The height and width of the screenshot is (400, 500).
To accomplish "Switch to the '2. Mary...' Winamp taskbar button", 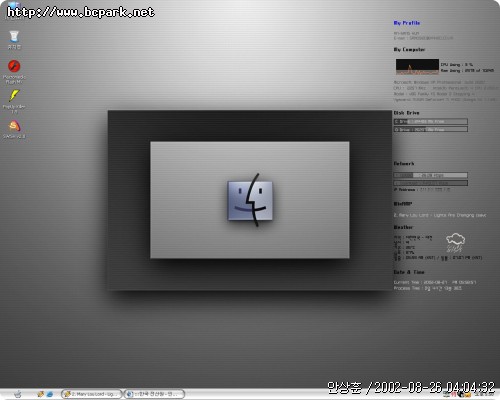I will coord(91,394).
